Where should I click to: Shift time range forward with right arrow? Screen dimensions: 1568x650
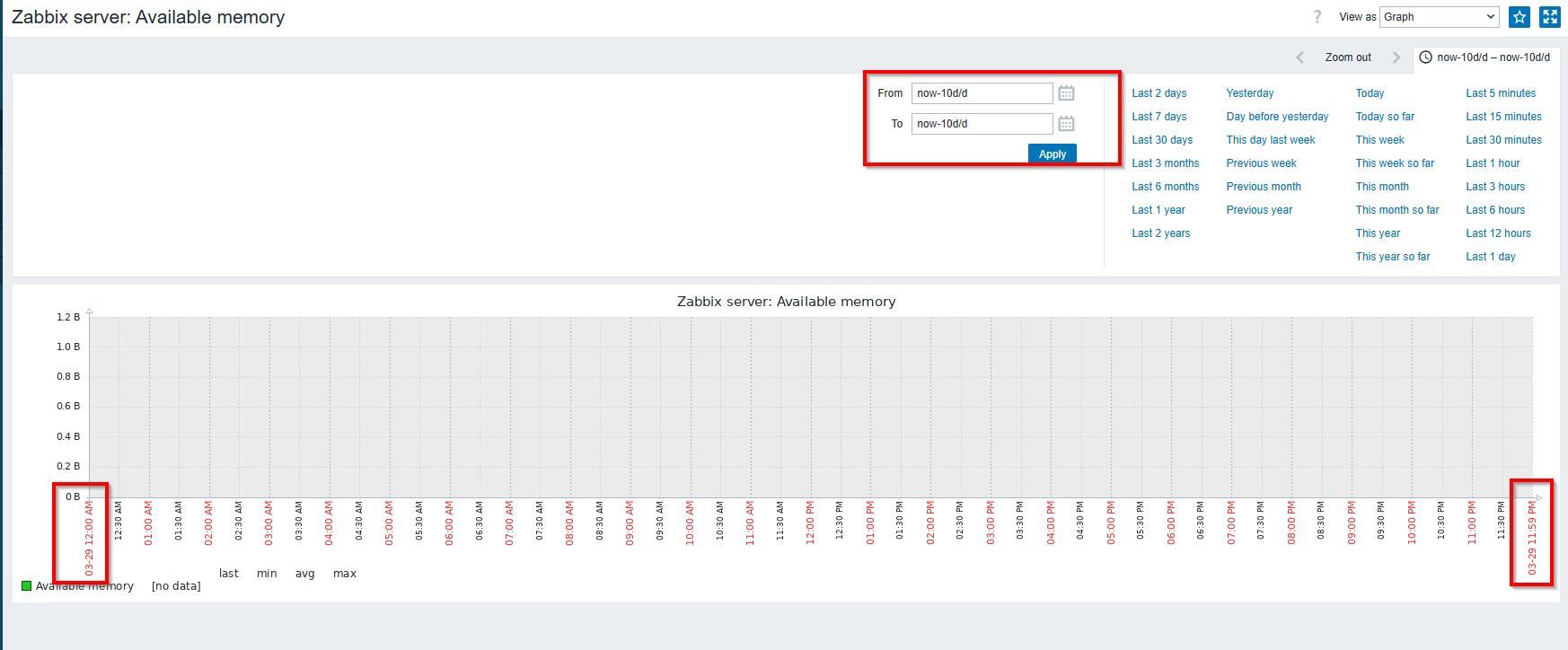1396,57
